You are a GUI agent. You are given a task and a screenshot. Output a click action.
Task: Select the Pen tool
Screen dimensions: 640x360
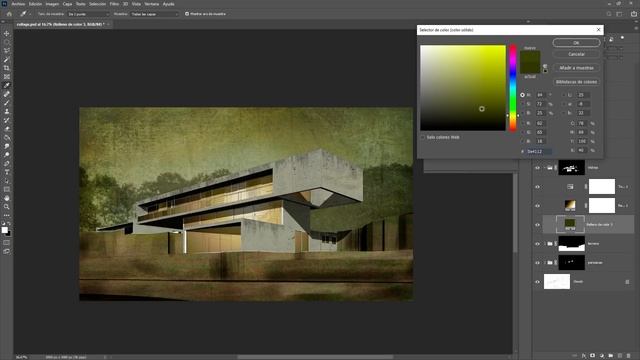(7, 164)
